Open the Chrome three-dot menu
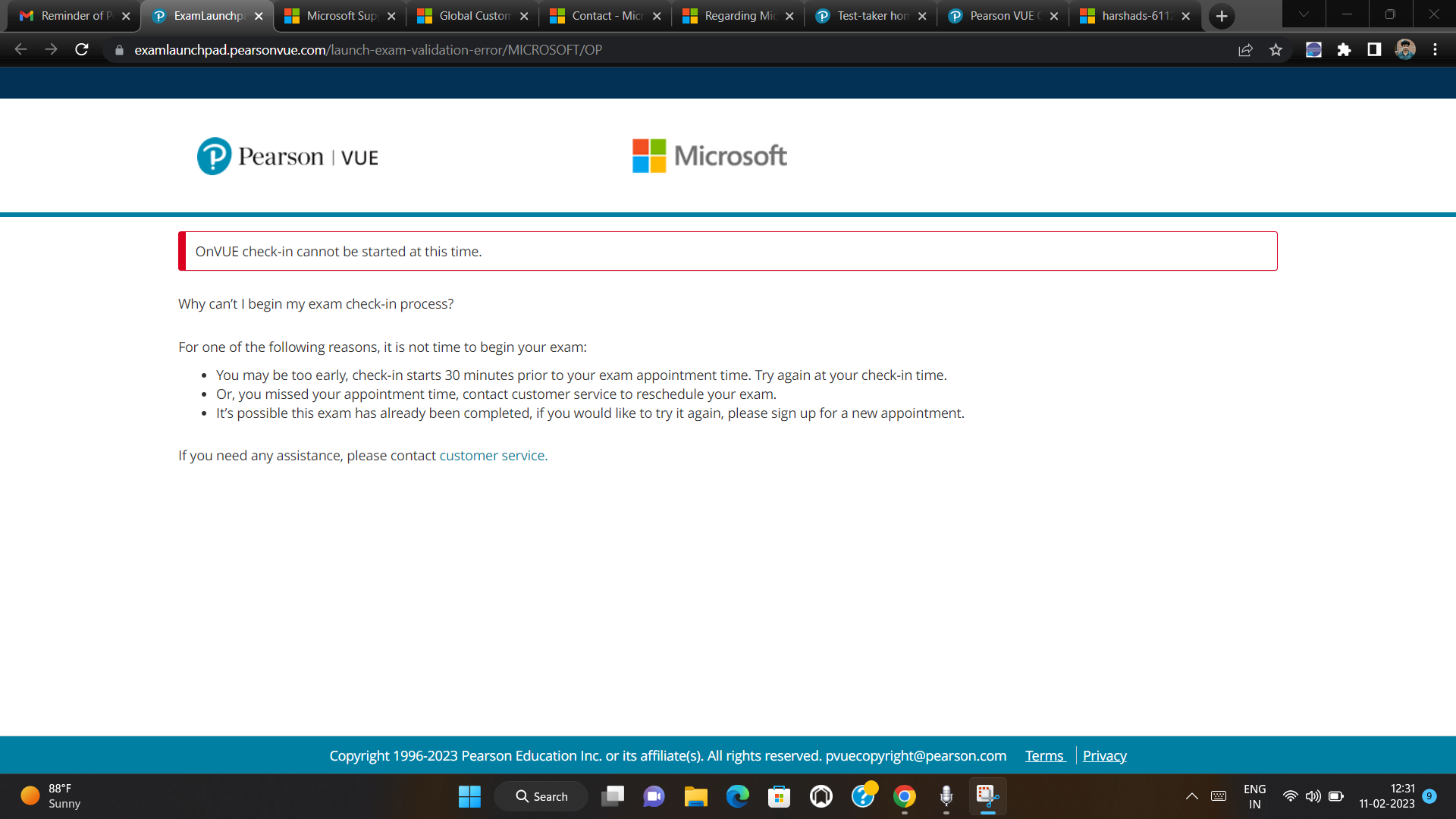 (1435, 50)
